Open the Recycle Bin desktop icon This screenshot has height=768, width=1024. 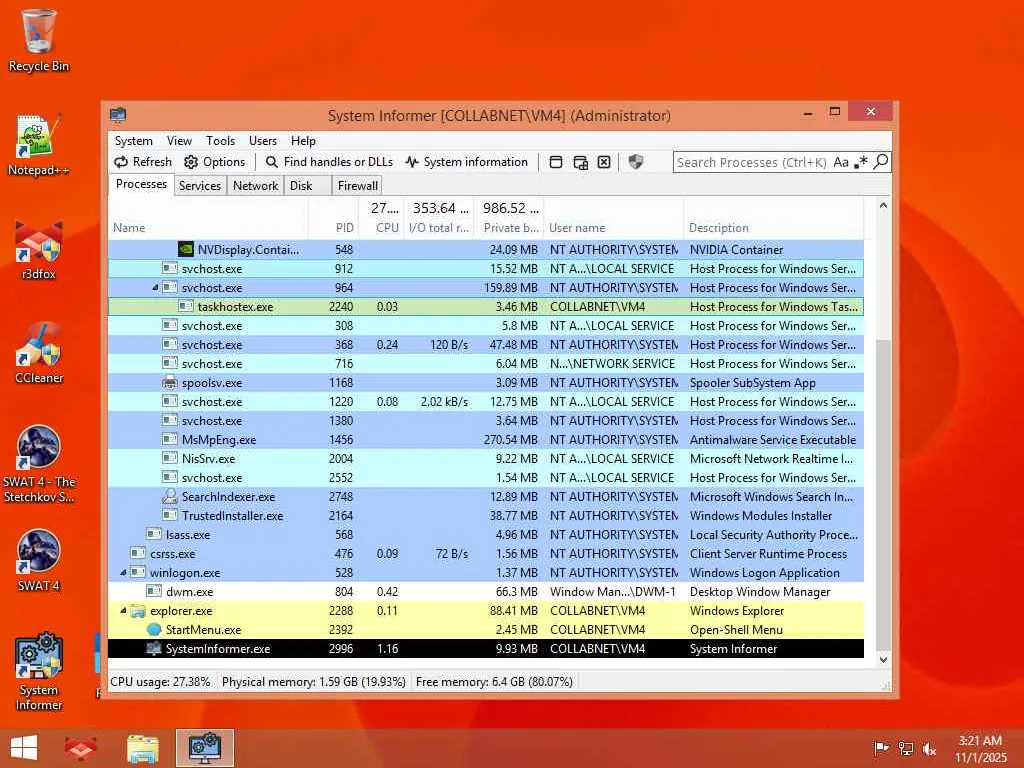[39, 40]
